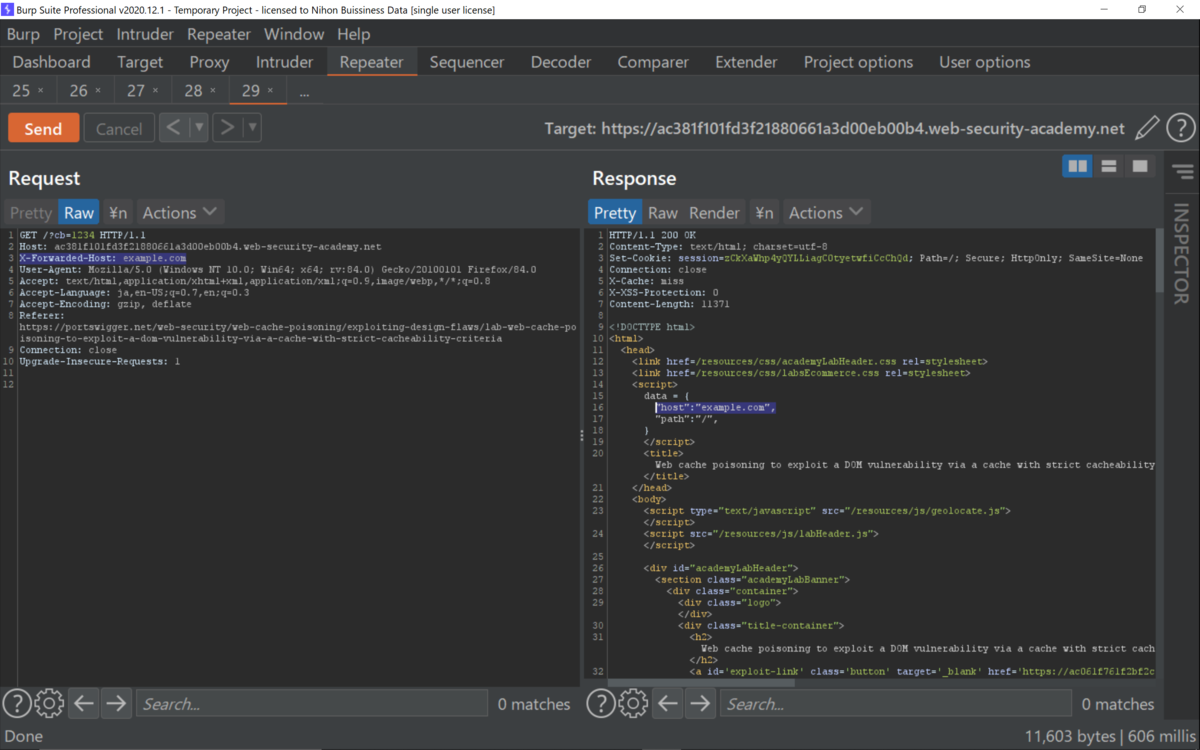Image resolution: width=1200 pixels, height=750 pixels.
Task: Select top-bottom split layout icon
Action: (x=1108, y=166)
